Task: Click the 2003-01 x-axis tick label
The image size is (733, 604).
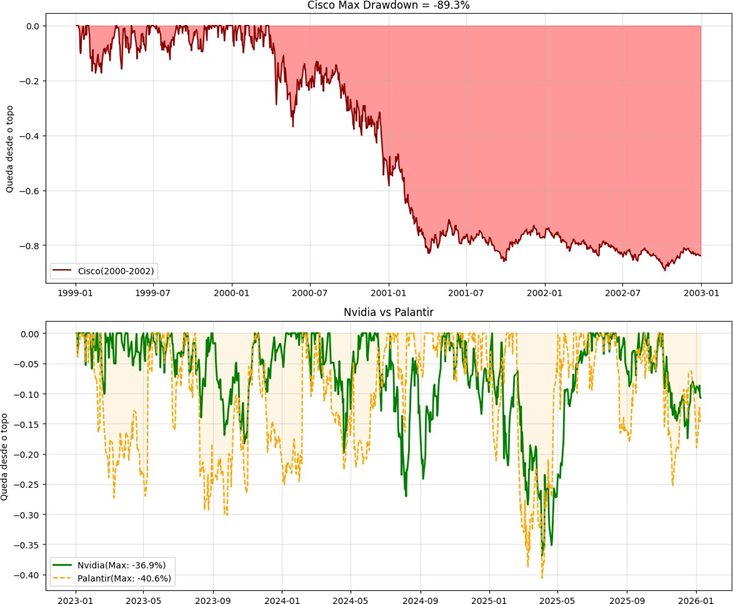Action: point(701,295)
